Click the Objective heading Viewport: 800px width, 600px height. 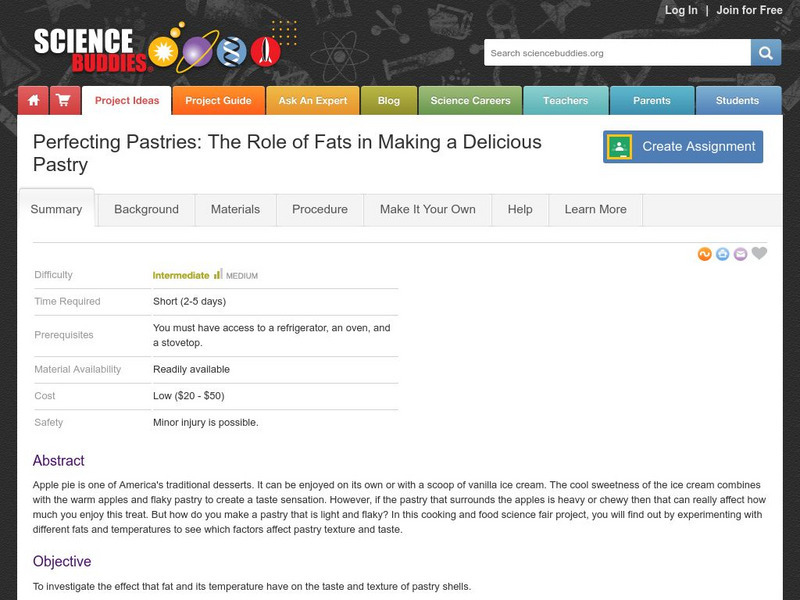pos(62,561)
